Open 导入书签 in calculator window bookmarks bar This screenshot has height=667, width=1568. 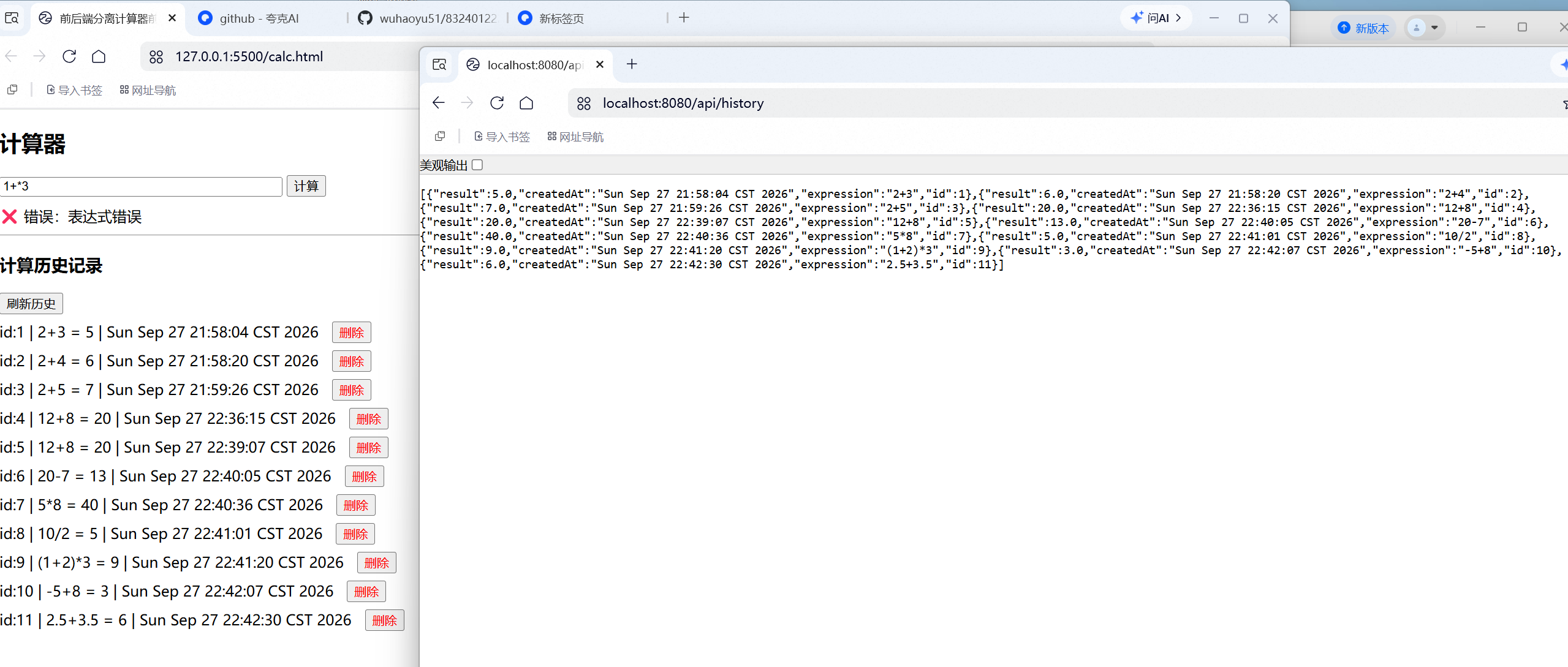click(x=74, y=90)
